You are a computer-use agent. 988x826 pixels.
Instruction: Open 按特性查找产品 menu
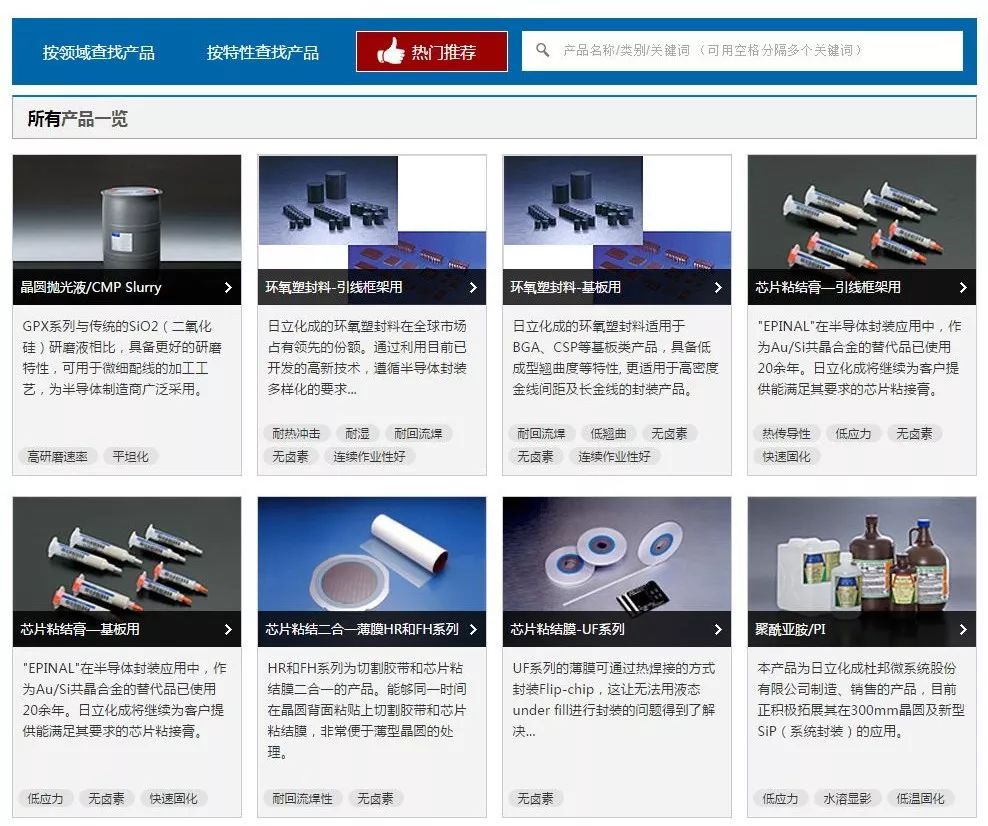point(263,52)
